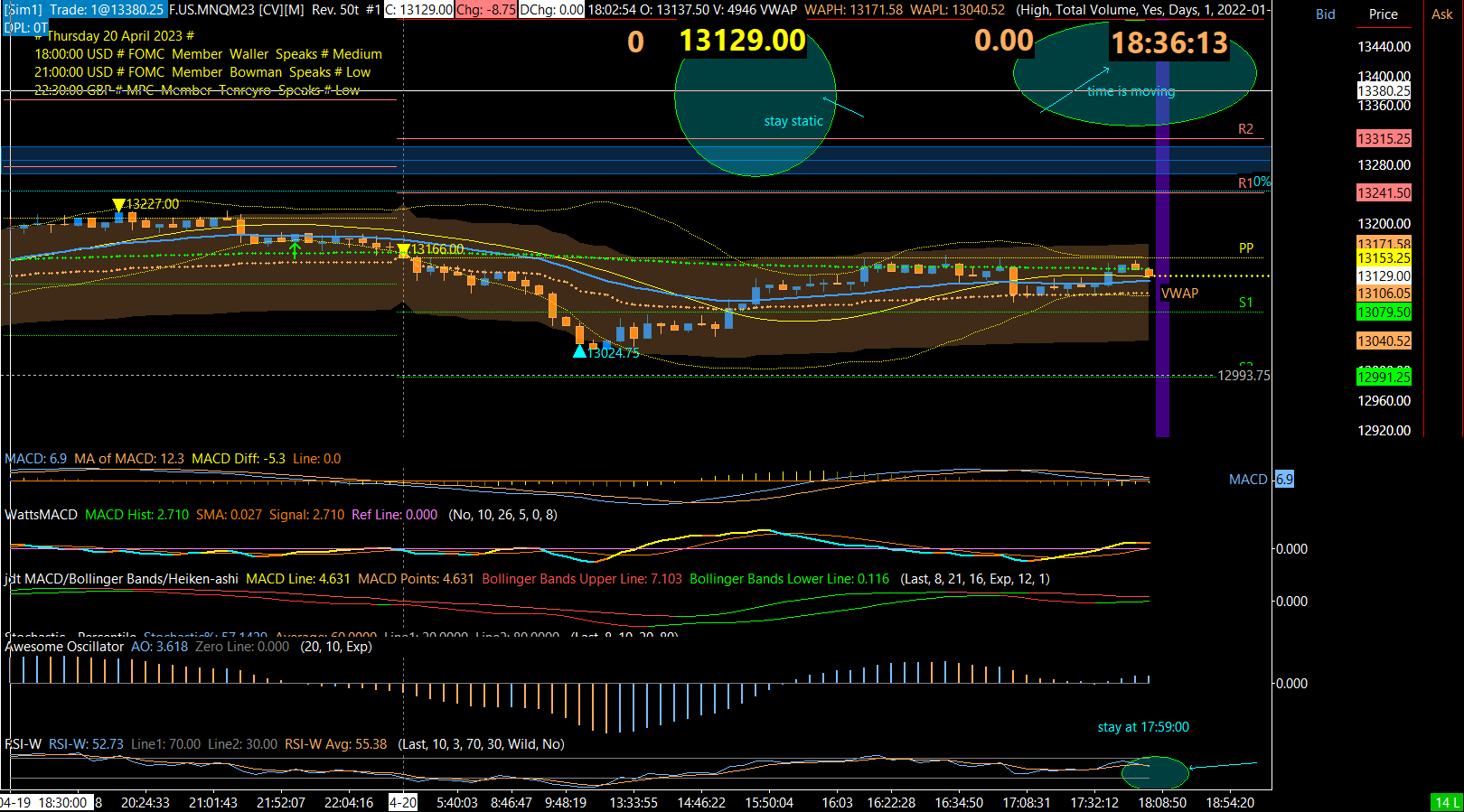This screenshot has height=812, width=1464.
Task: Click the 13:33:55 time axis label
Action: (x=633, y=802)
